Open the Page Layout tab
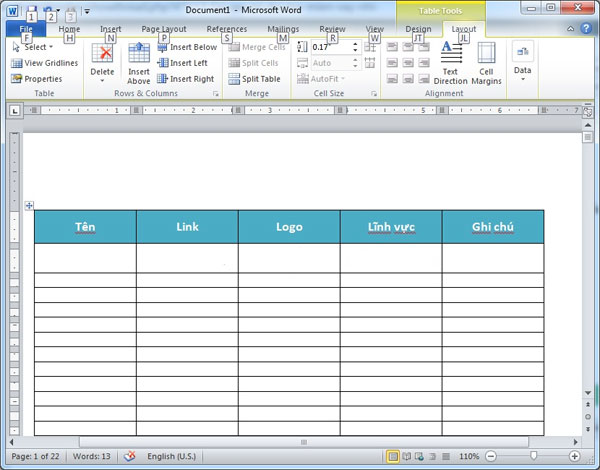 click(x=164, y=29)
